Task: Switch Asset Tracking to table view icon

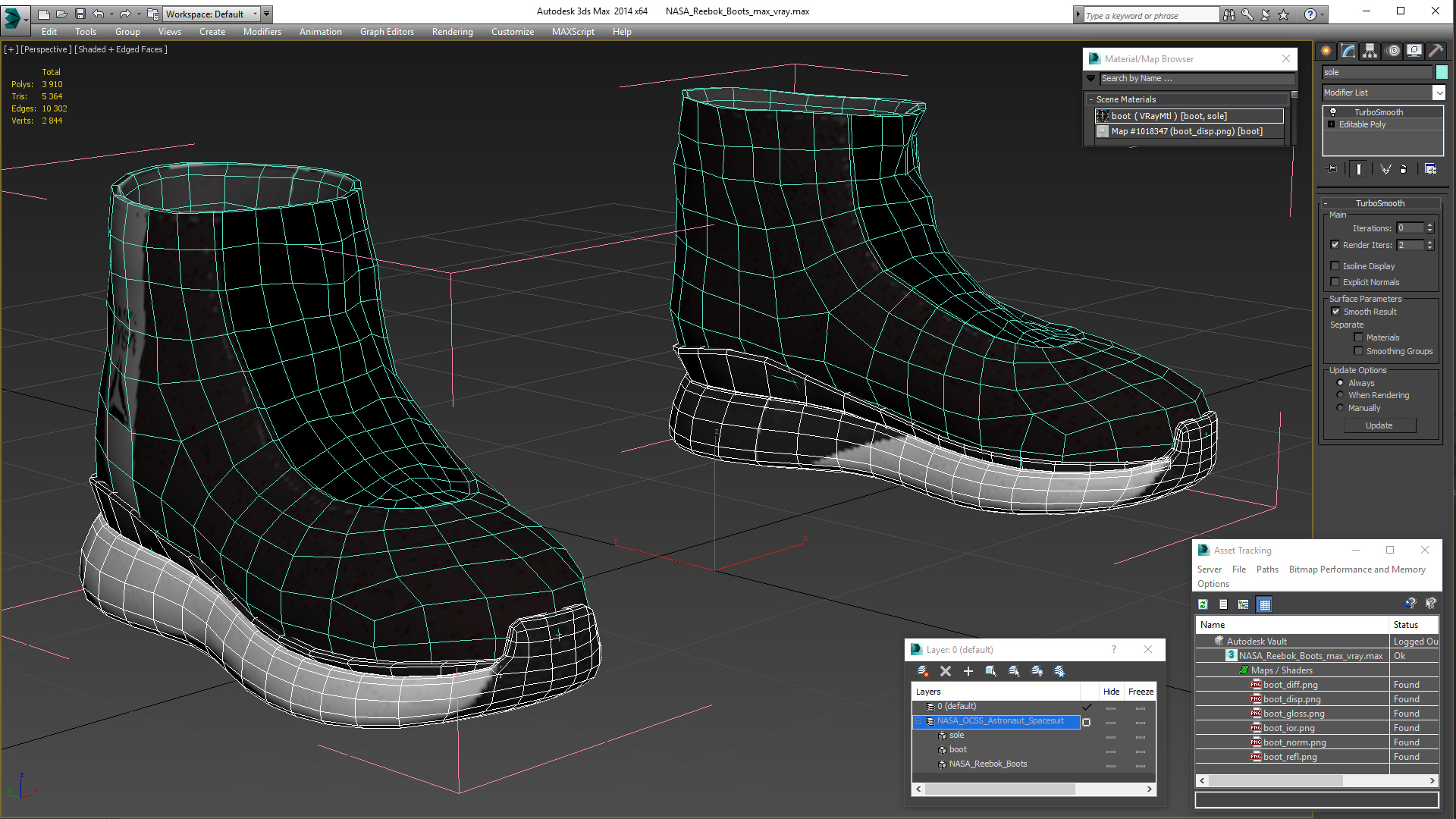Action: click(x=1264, y=604)
